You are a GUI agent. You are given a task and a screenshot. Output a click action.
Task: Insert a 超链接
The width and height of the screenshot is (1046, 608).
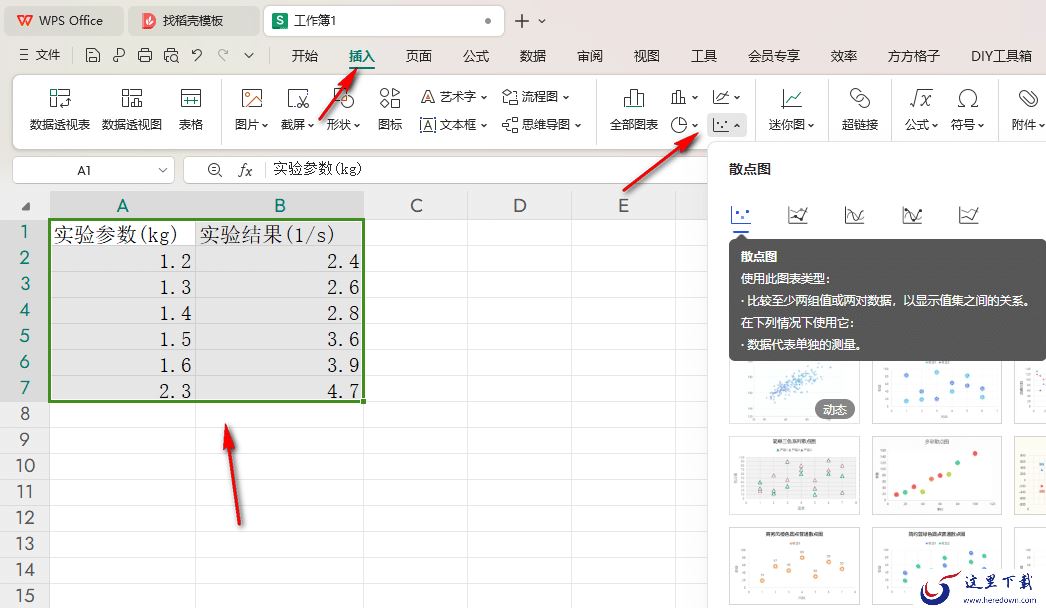point(860,109)
